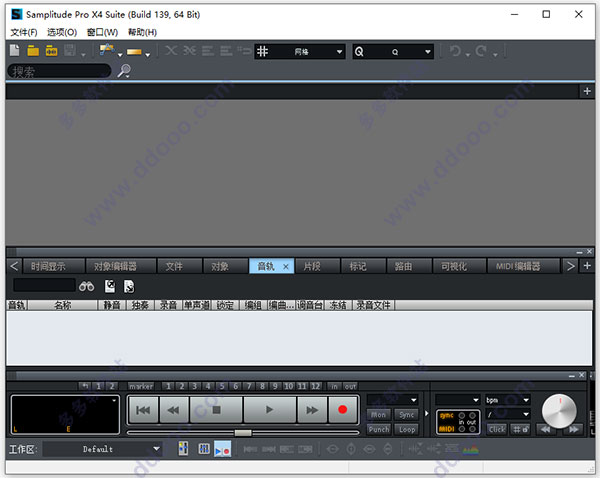
Task: Toggle the Mon monitoring button
Action: point(378,414)
